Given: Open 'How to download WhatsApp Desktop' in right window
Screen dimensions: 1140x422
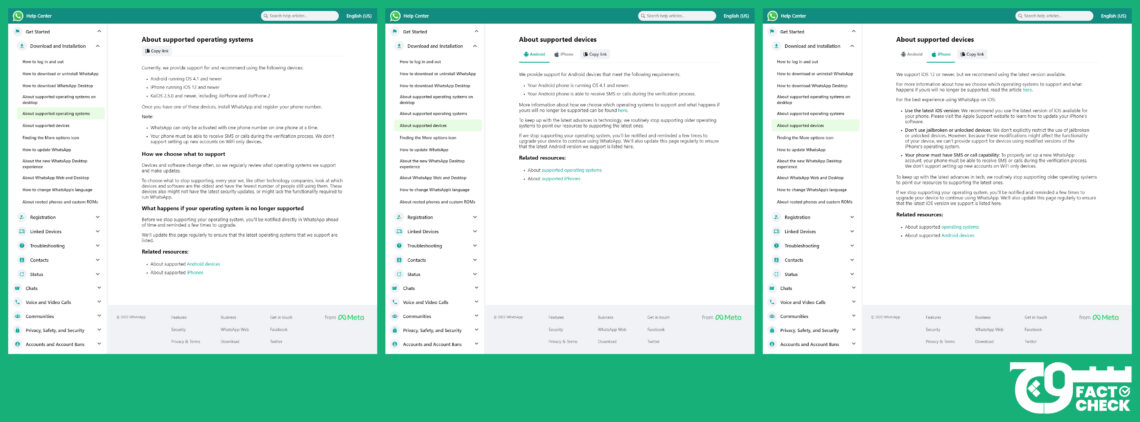Looking at the screenshot, I should [809, 85].
